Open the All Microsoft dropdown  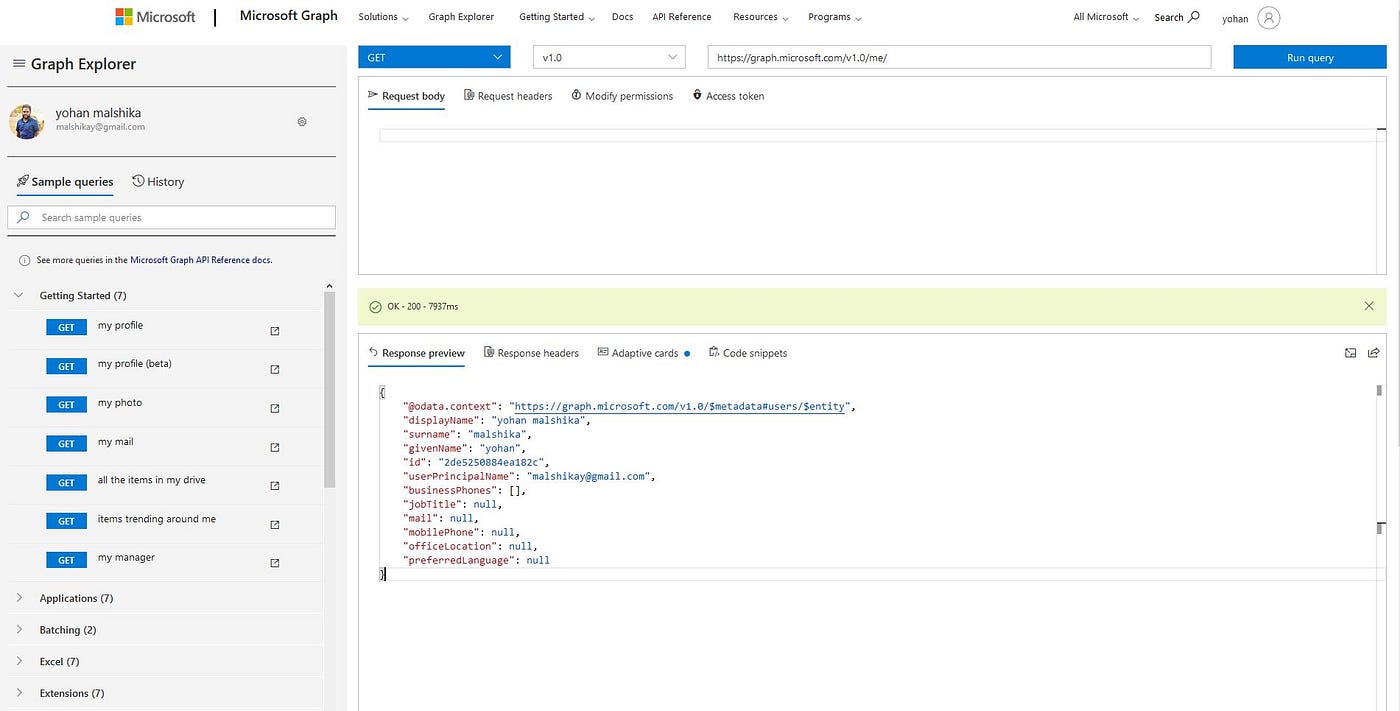click(x=1105, y=17)
